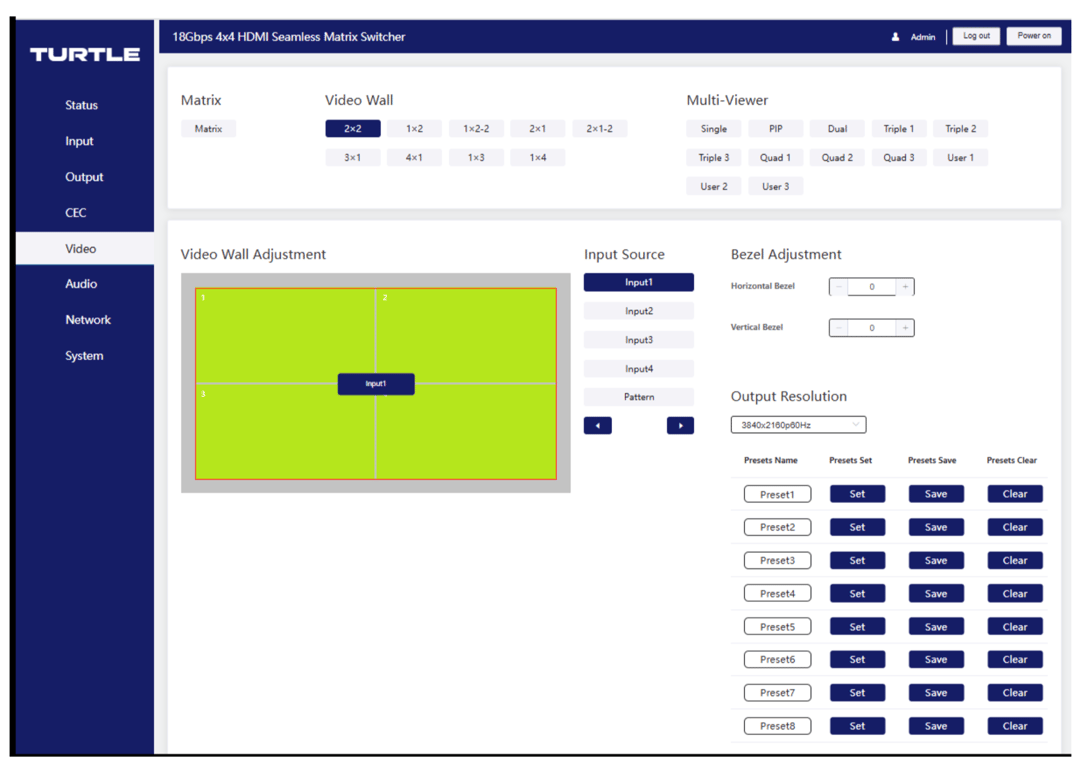
Task: Increase Vertical Bezel with the plus button
Action: [x=905, y=327]
